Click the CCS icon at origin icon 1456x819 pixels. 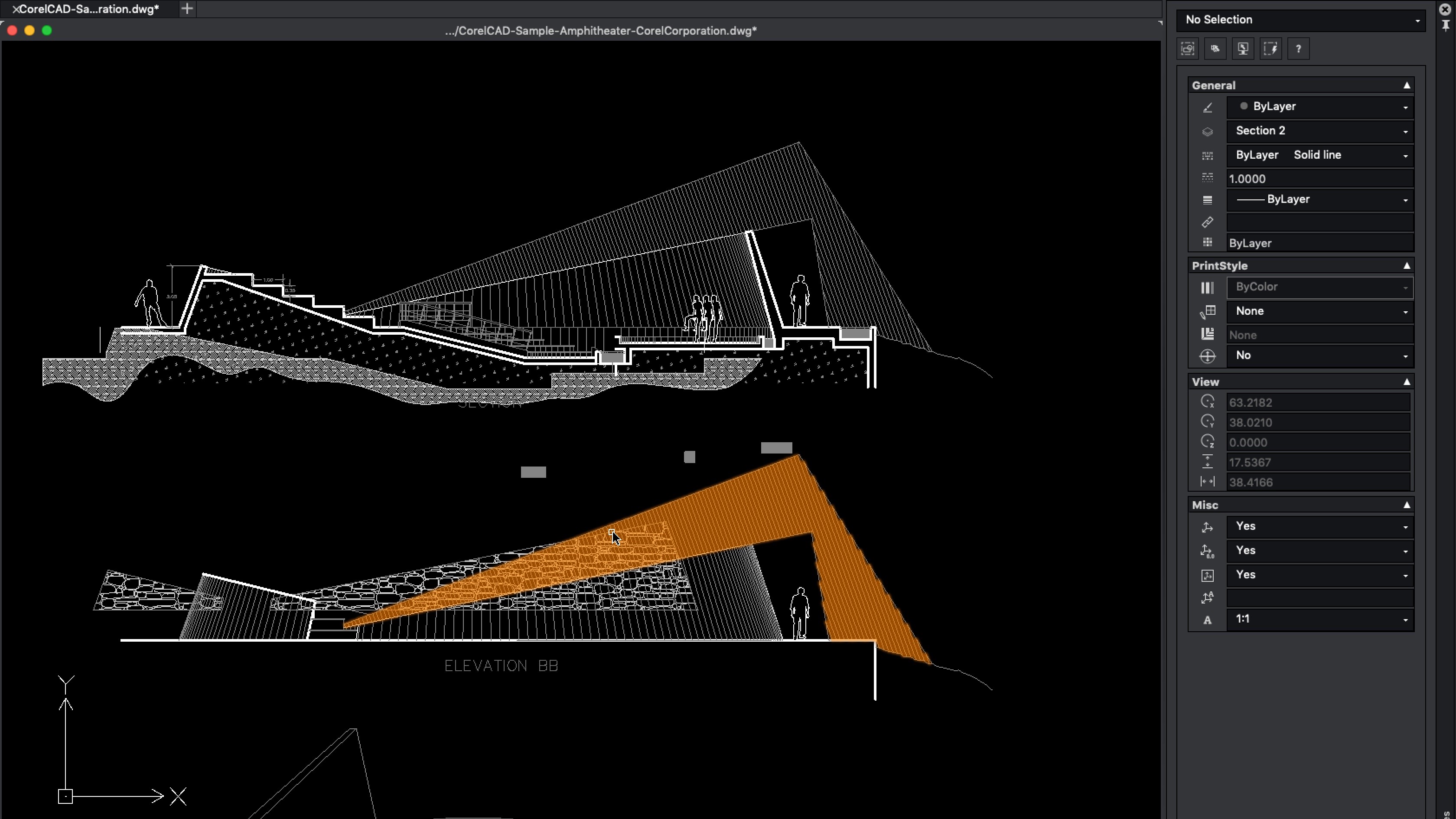coord(1207,551)
